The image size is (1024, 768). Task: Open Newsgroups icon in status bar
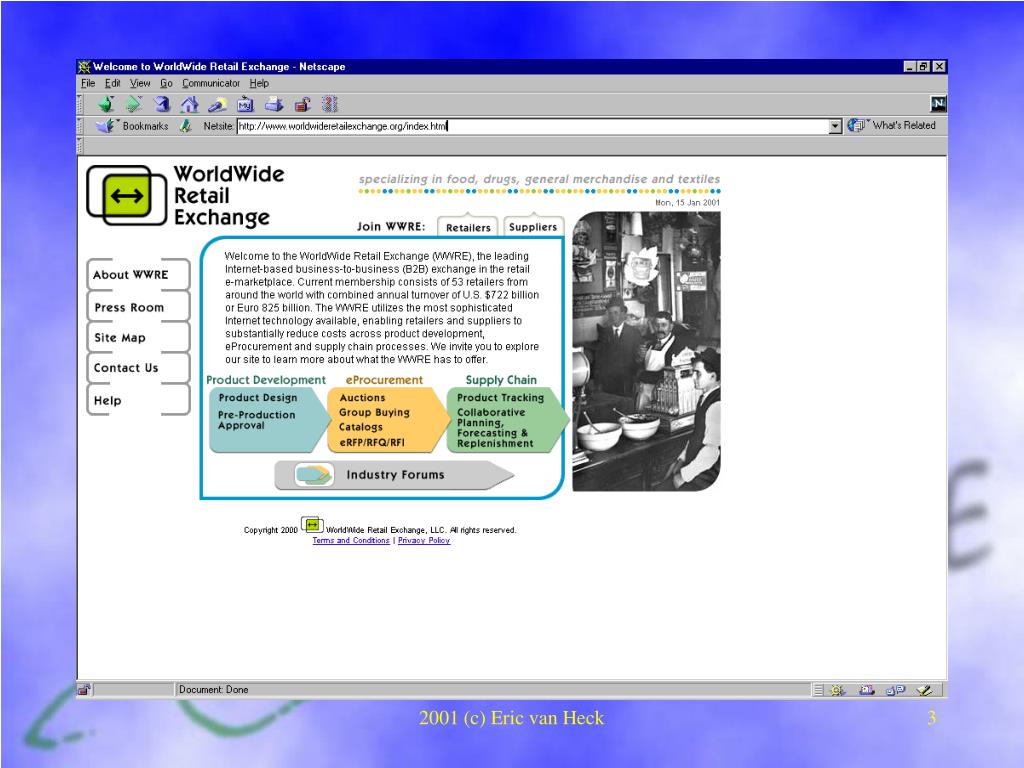click(x=895, y=690)
